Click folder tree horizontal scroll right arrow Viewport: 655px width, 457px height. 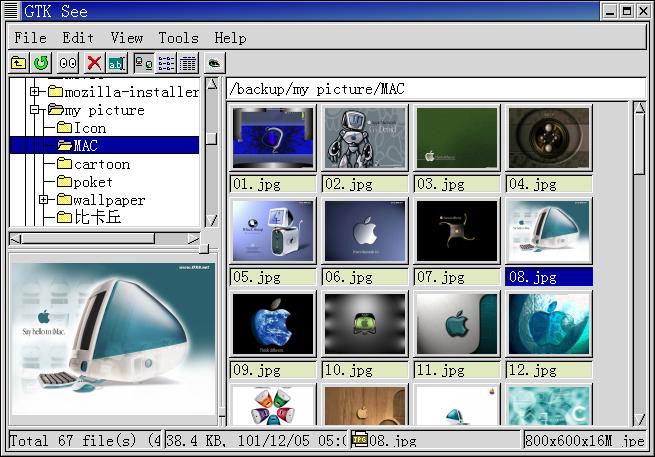[x=193, y=239]
